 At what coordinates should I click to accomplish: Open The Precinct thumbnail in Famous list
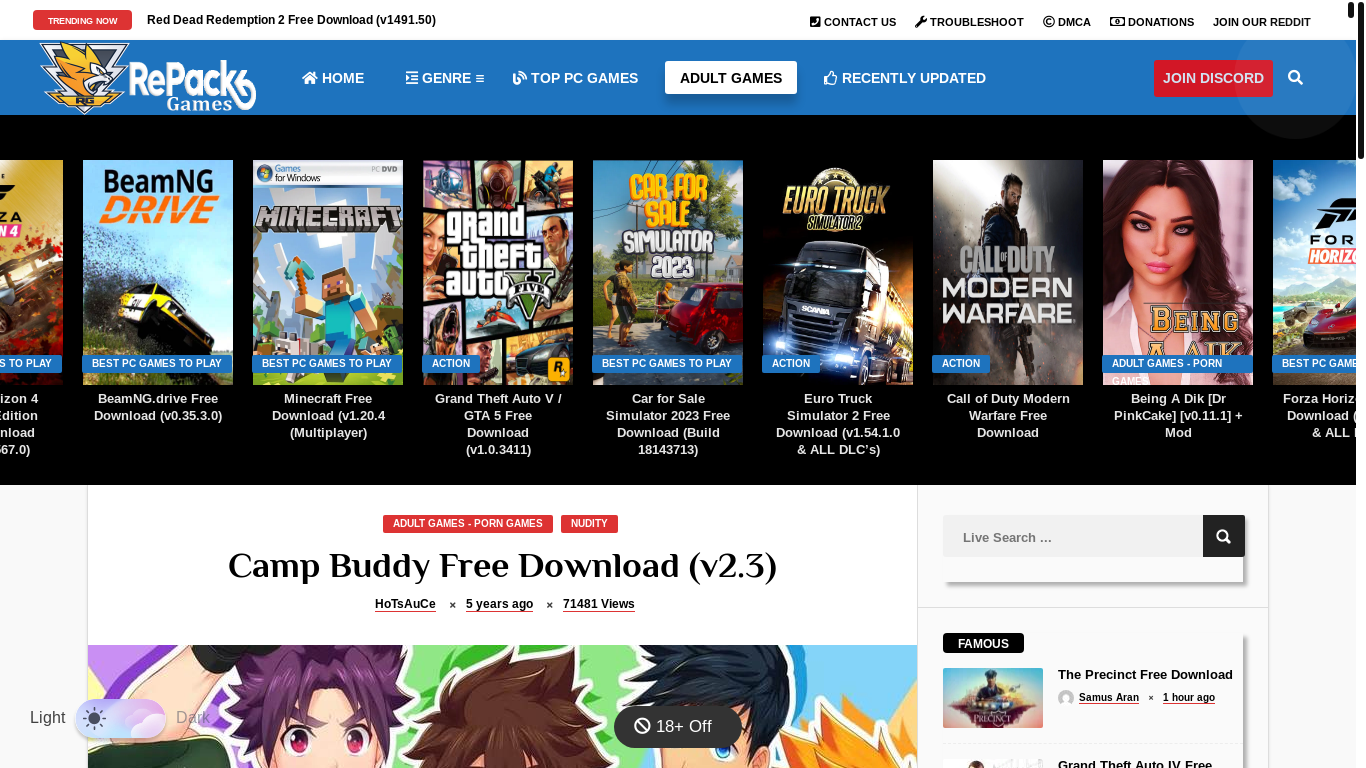(x=993, y=698)
